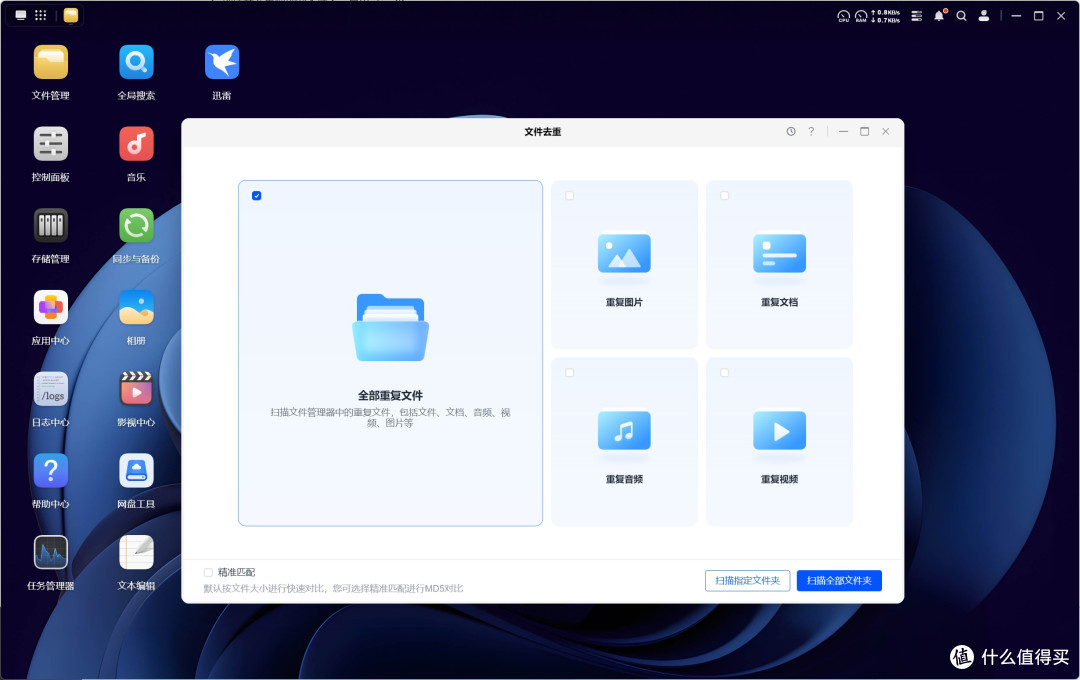Launch 应用中心 from the desktop
This screenshot has width=1080, height=680.
pyautogui.click(x=50, y=307)
